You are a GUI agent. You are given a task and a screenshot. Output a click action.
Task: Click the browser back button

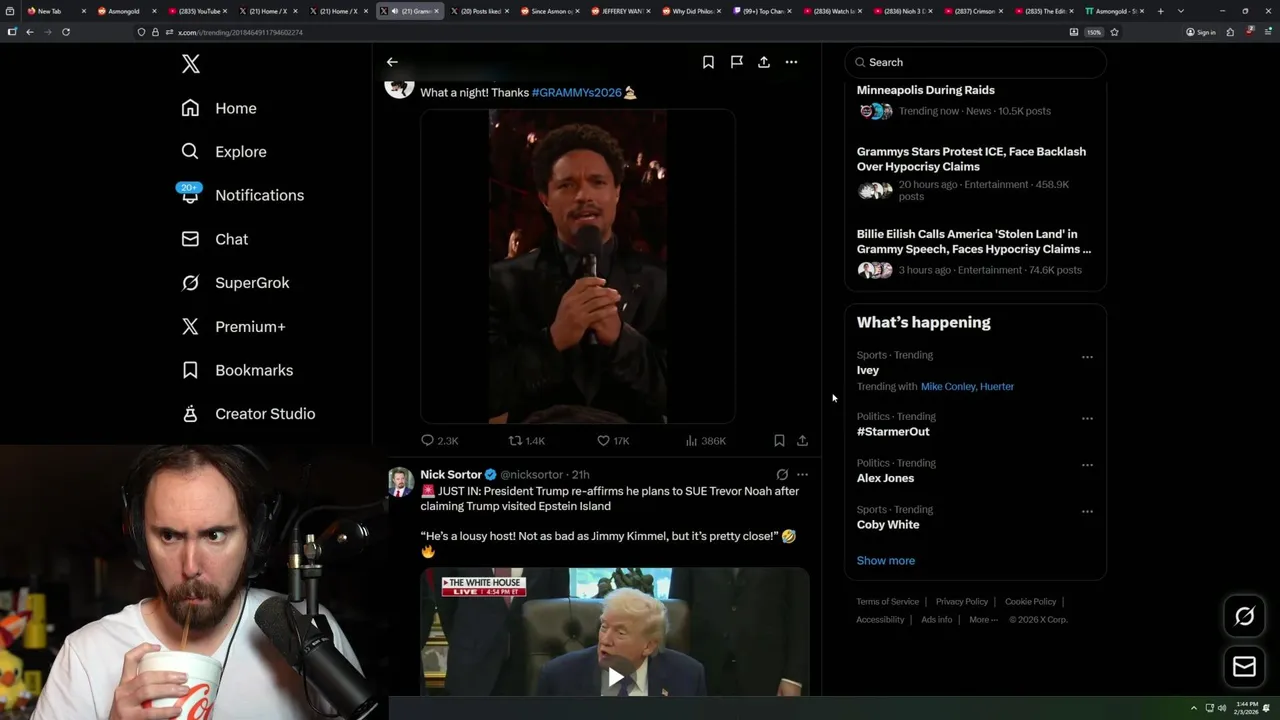(x=30, y=32)
